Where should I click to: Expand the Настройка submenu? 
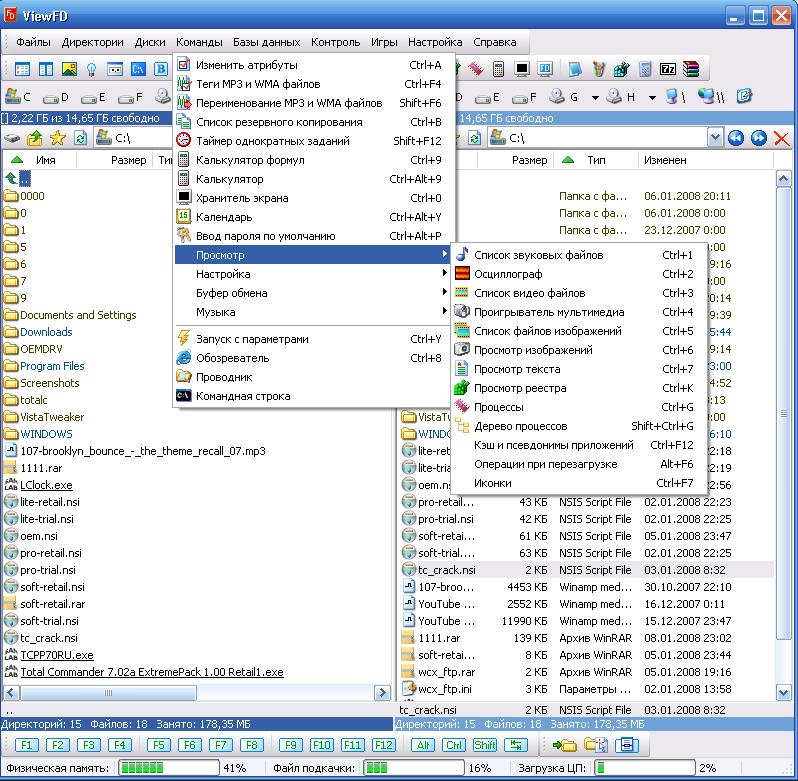[314, 274]
